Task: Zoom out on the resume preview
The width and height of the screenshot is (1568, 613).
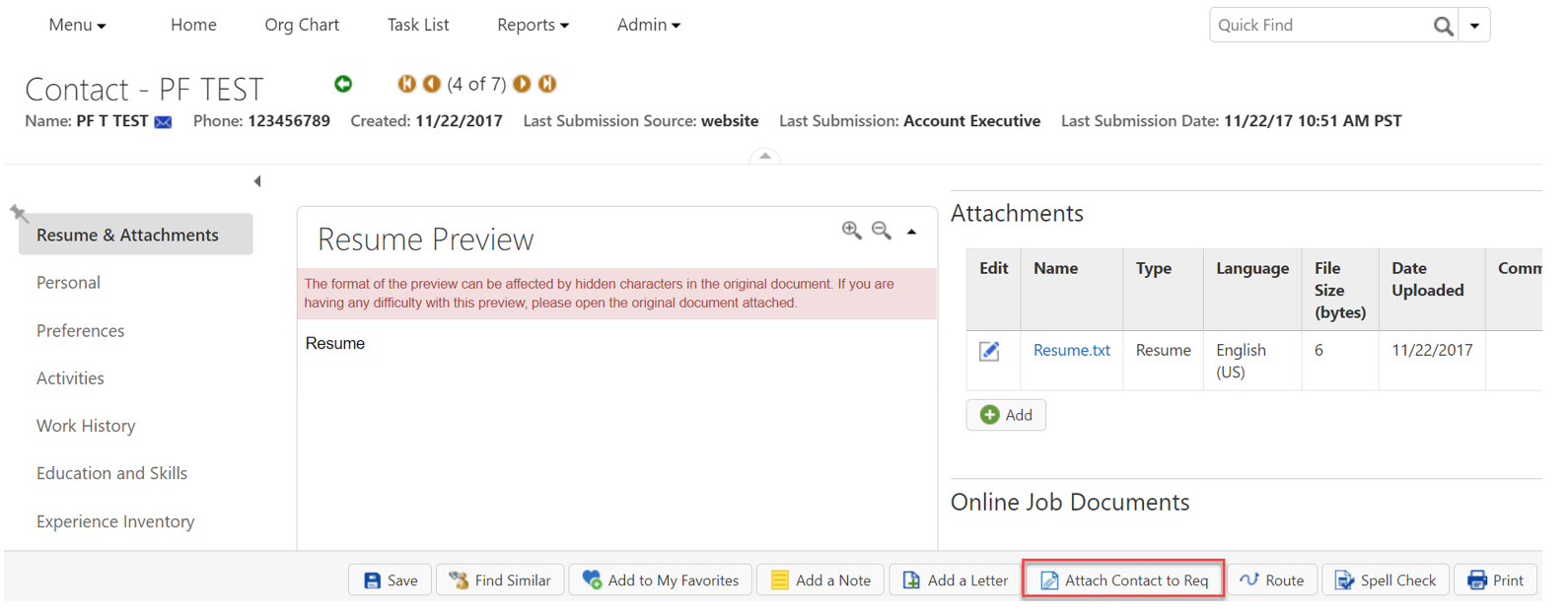Action: pos(882,231)
